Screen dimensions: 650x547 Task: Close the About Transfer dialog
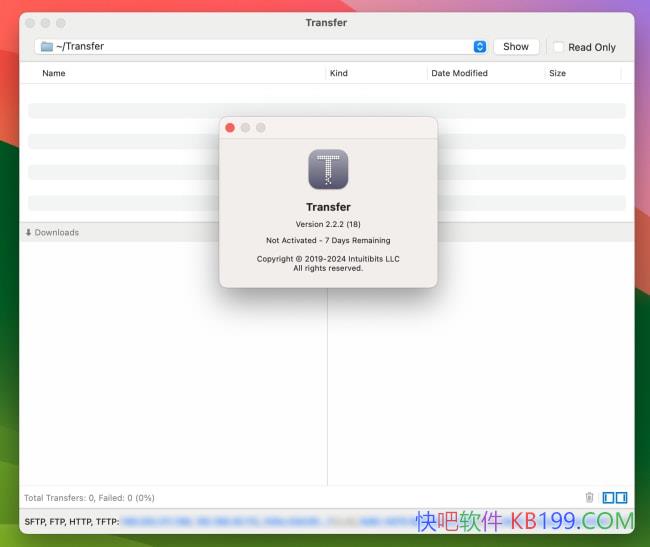[x=230, y=127]
